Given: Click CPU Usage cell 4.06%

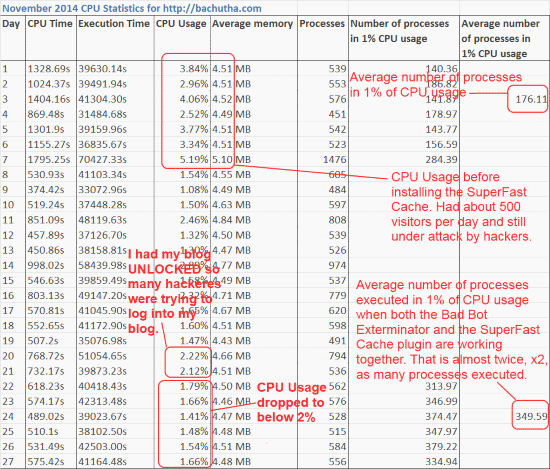Looking at the screenshot, I should 194,99.
